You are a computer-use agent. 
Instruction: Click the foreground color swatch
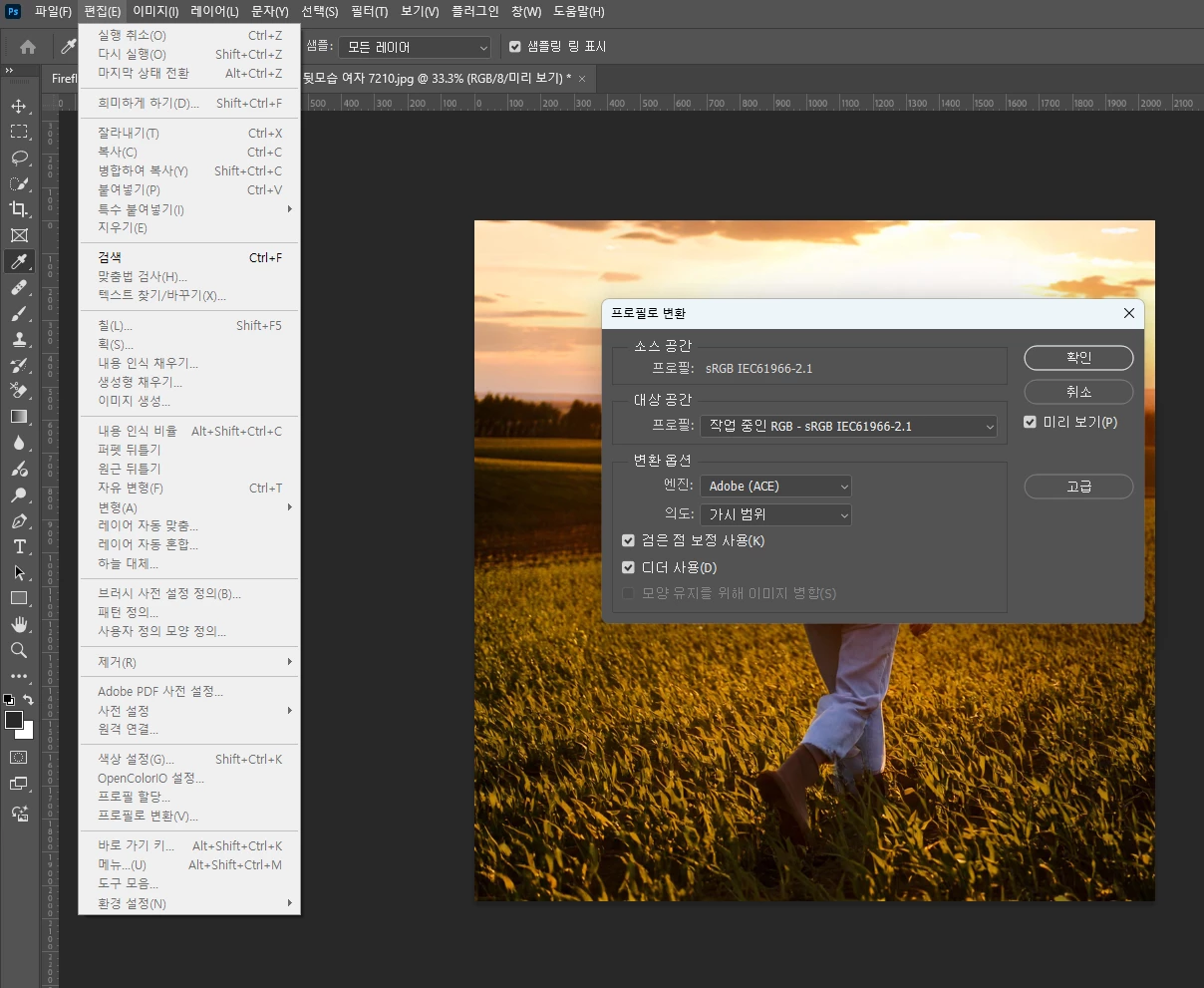(13, 720)
